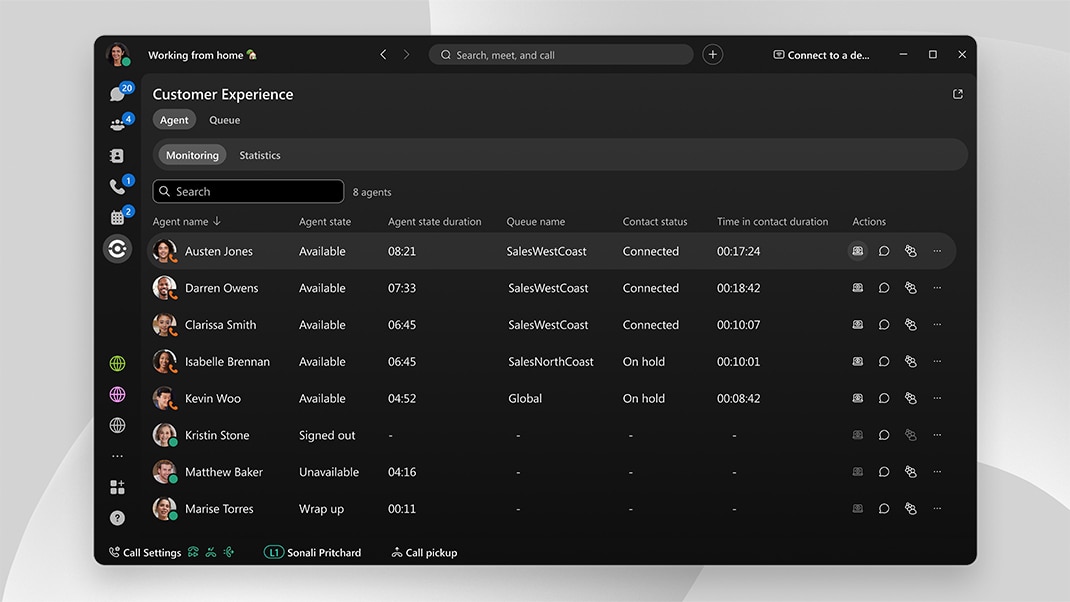This screenshot has width=1070, height=602.
Task: Open the Contacts icon in the sidebar
Action: [117, 156]
